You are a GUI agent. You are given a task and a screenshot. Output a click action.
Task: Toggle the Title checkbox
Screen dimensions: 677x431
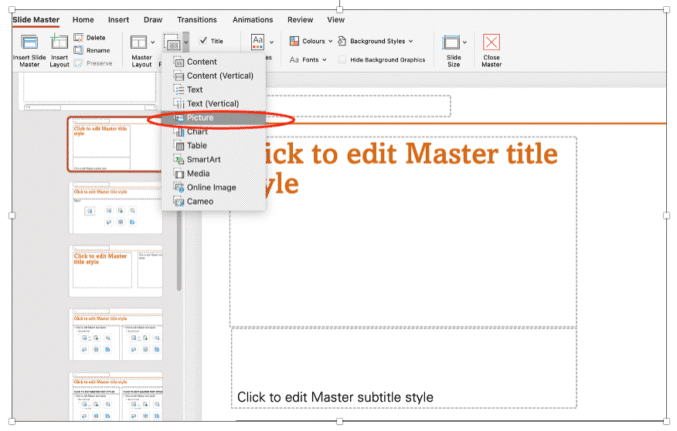click(204, 41)
